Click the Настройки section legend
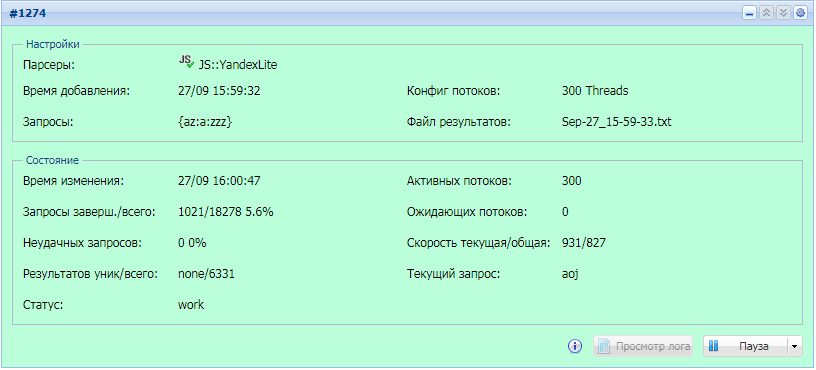The width and height of the screenshot is (816, 370). (53, 44)
